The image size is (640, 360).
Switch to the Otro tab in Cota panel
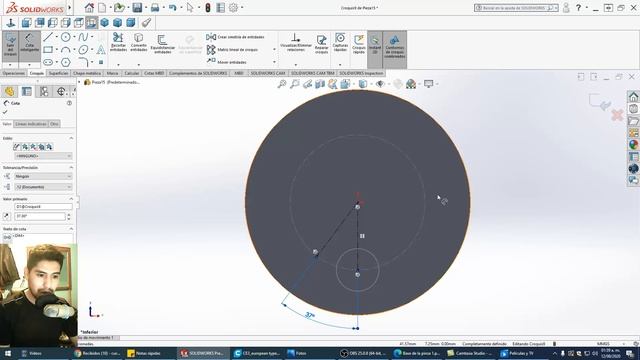click(x=54, y=124)
